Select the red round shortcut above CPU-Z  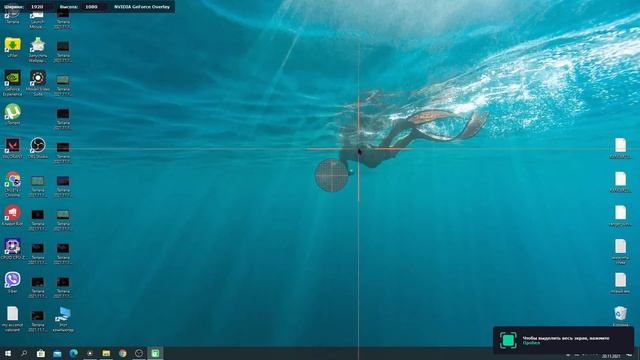pyautogui.click(x=13, y=215)
